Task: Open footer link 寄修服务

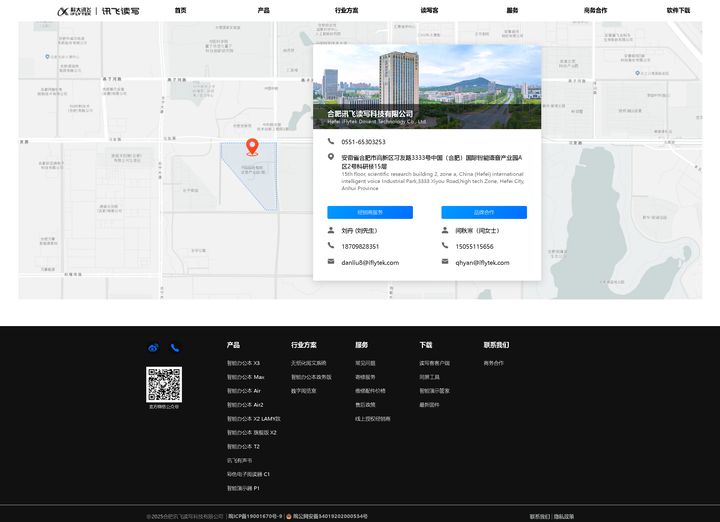Action: click(365, 377)
